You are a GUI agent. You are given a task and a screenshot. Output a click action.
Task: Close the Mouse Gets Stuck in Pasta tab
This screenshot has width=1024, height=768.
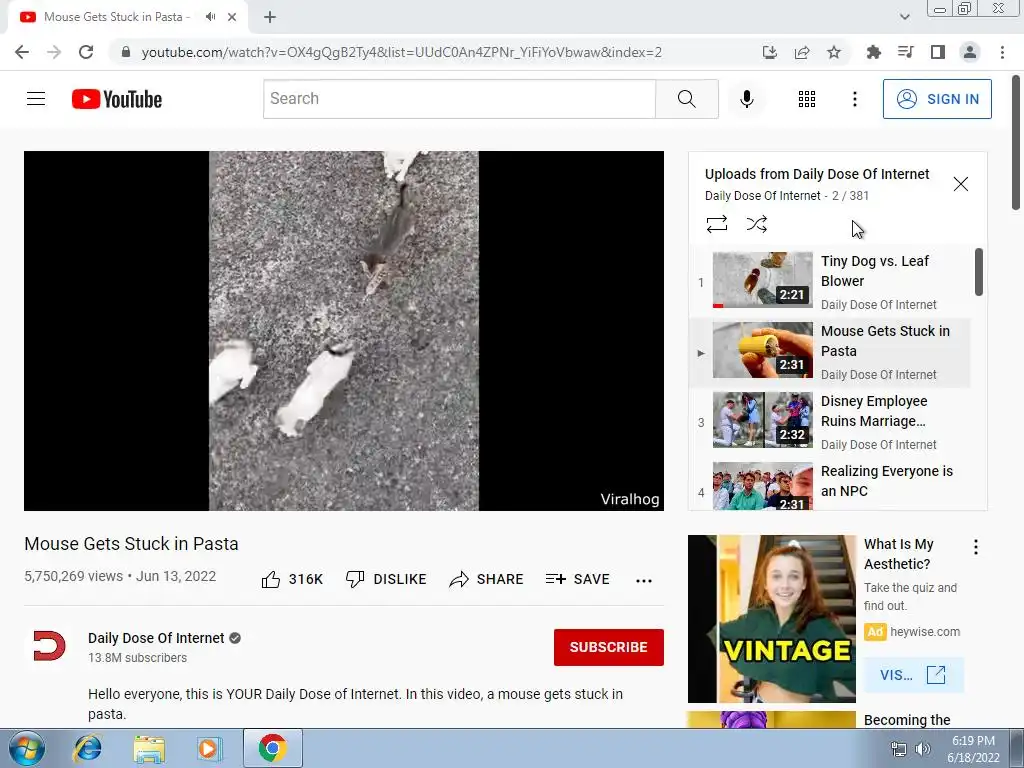tap(232, 17)
